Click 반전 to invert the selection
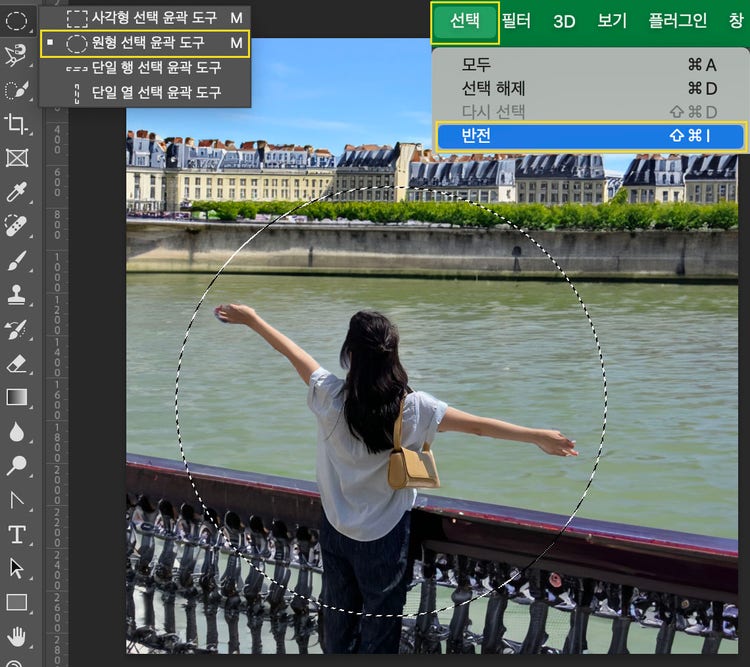This screenshot has width=750, height=667. [590, 136]
